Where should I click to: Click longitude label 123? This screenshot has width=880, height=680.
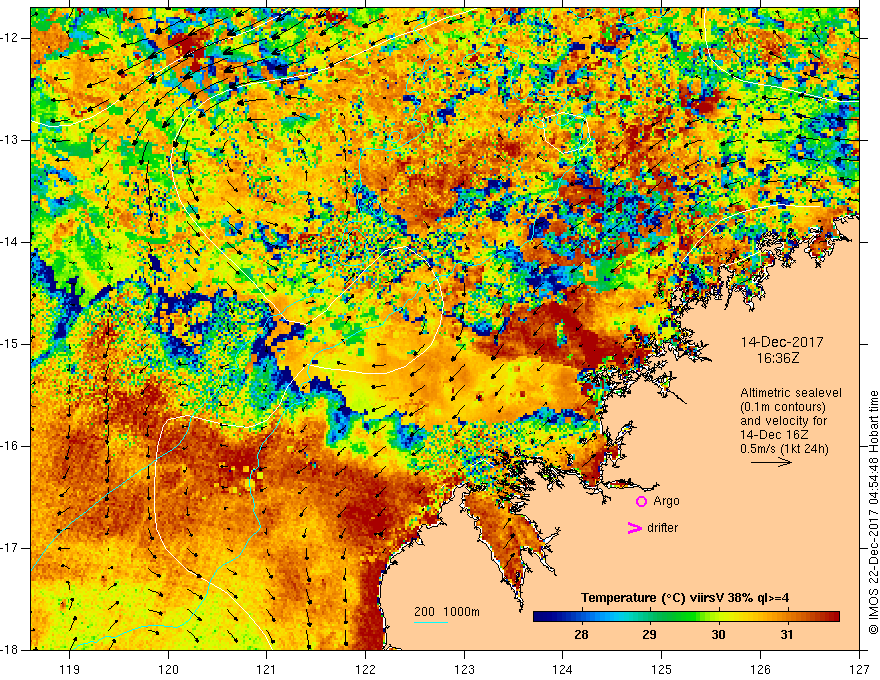pyautogui.click(x=464, y=669)
